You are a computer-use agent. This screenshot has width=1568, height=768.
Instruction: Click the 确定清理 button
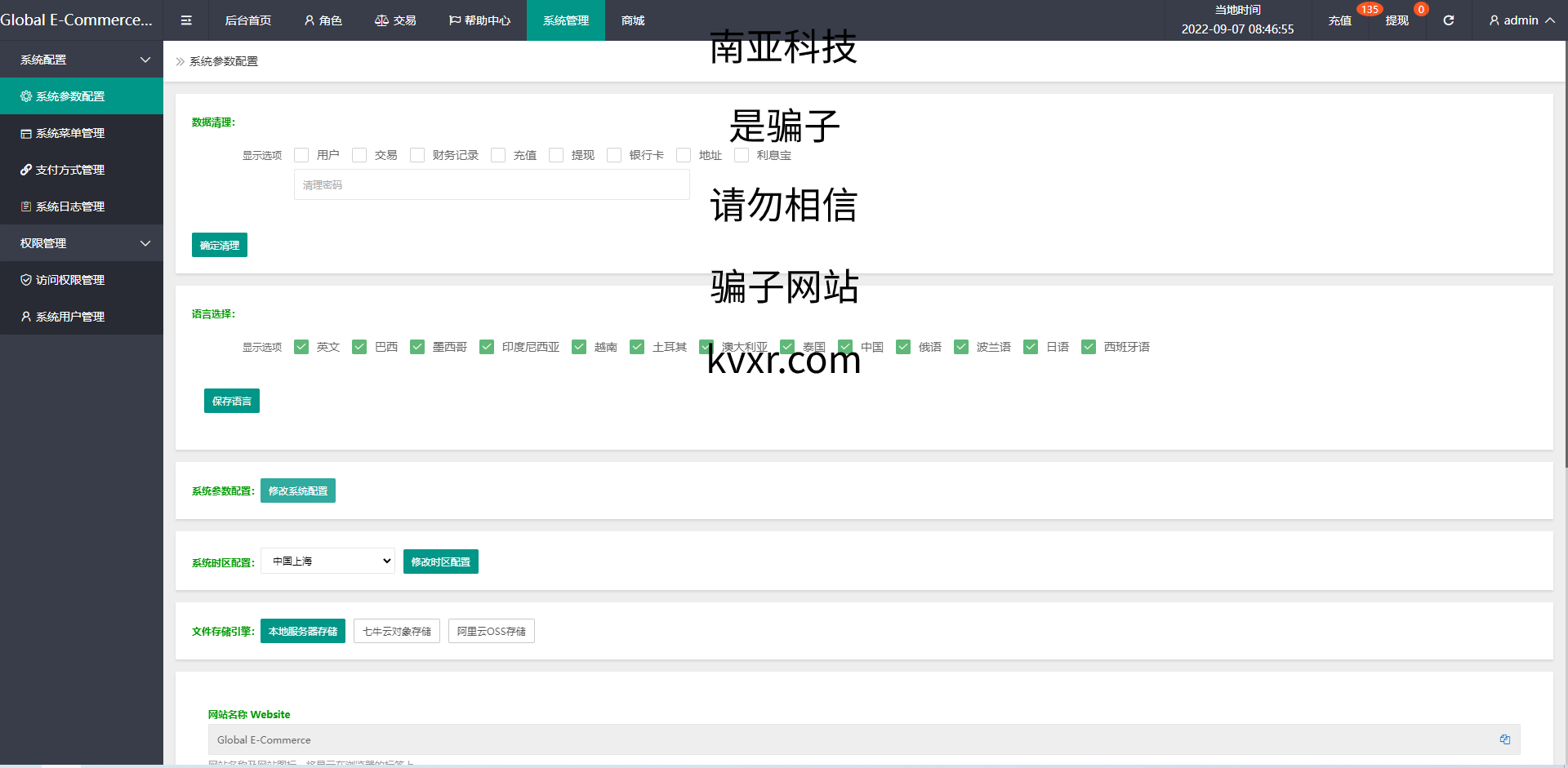tap(220, 245)
